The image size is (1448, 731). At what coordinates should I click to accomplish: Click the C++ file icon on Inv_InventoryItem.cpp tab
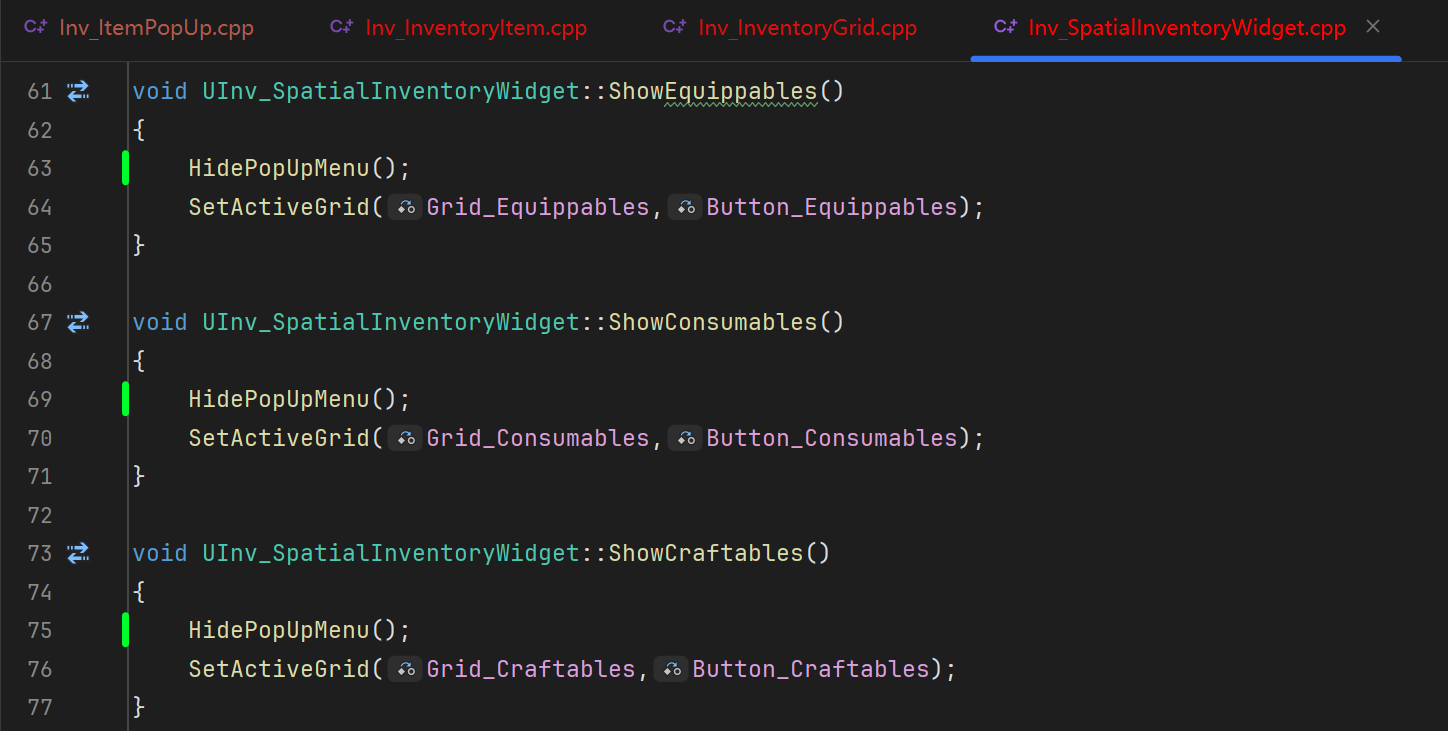tap(342, 27)
